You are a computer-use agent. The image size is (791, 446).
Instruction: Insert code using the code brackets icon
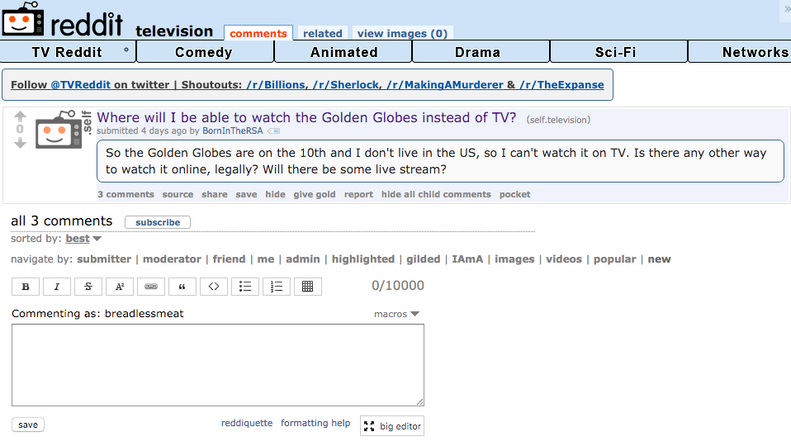[x=213, y=287]
